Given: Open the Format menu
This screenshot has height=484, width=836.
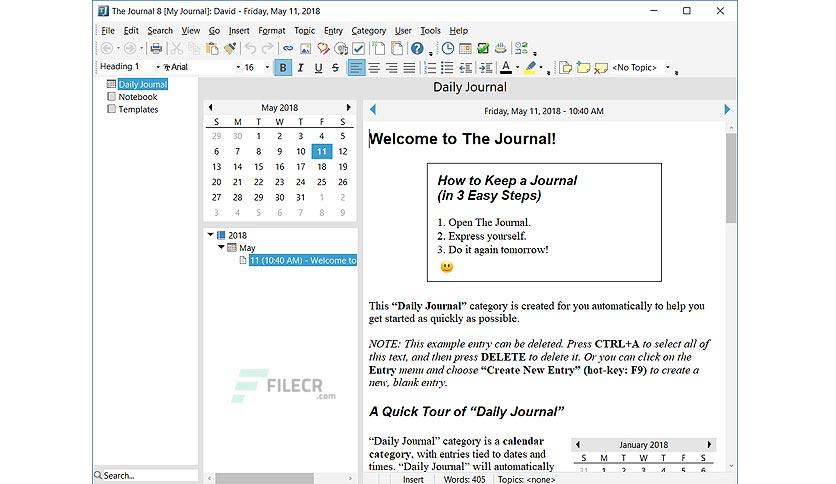Looking at the screenshot, I should click(272, 31).
